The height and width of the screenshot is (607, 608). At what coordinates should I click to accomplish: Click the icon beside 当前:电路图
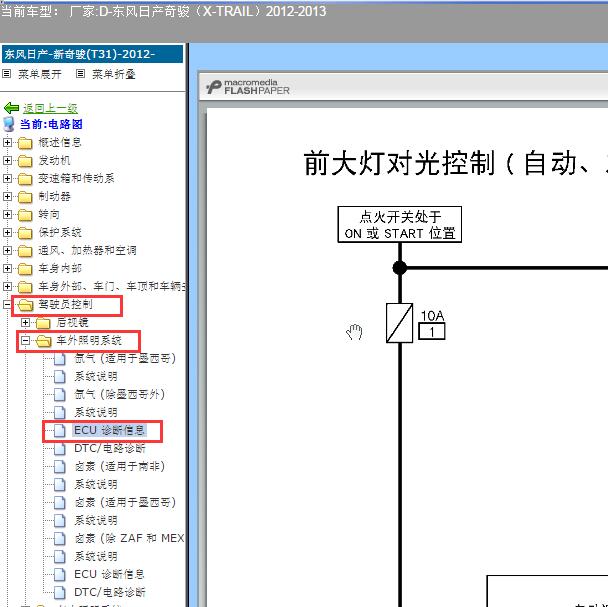pyautogui.click(x=9, y=124)
